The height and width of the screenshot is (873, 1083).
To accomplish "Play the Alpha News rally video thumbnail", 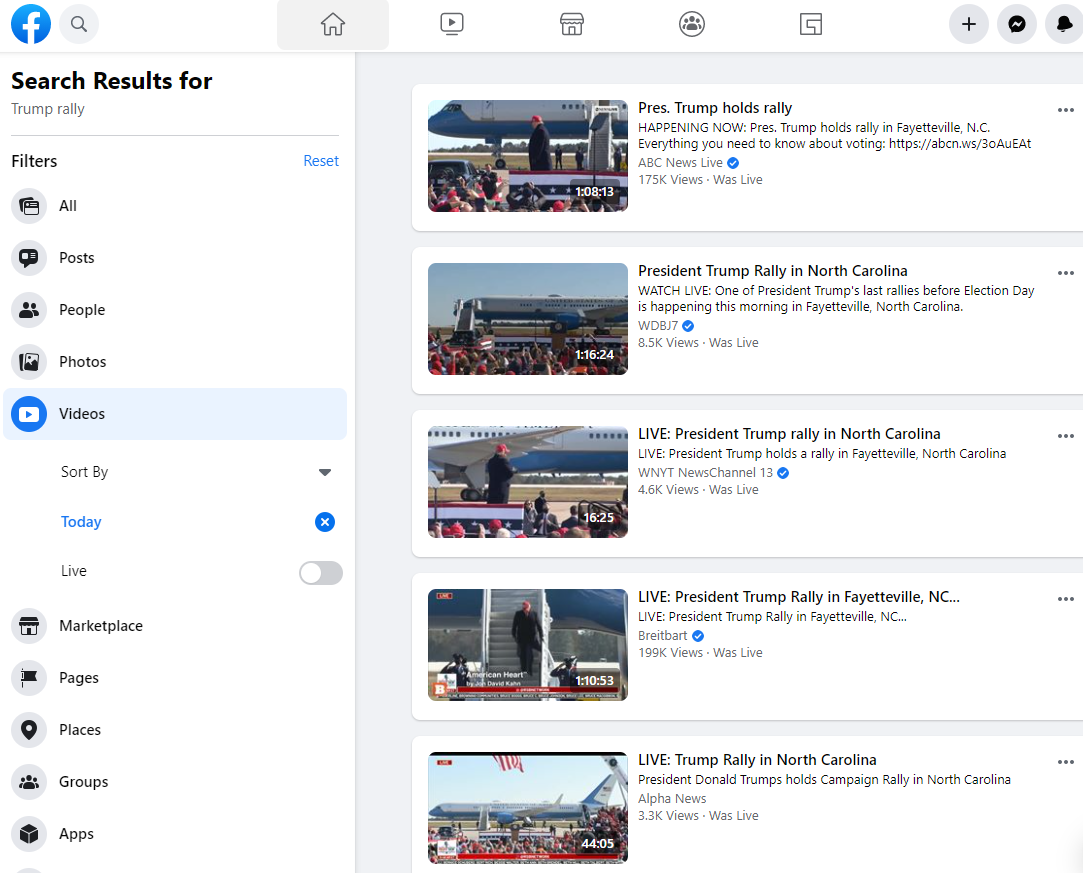I will click(x=528, y=807).
